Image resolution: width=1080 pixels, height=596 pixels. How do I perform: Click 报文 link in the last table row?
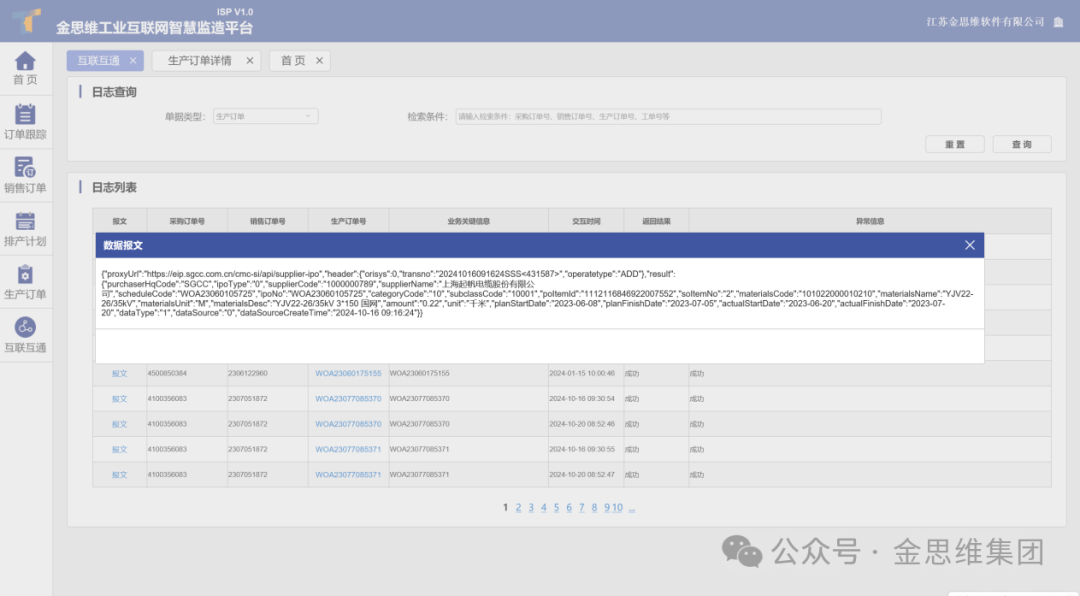(120, 475)
